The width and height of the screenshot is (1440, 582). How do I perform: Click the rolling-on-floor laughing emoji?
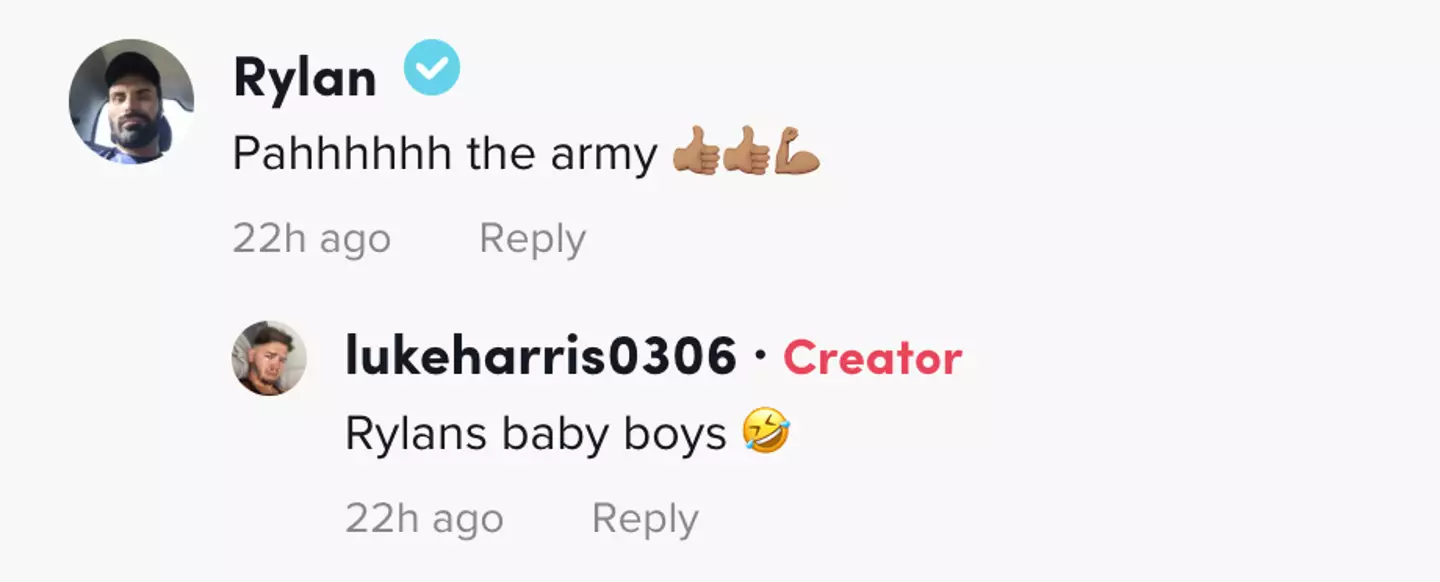[x=766, y=433]
